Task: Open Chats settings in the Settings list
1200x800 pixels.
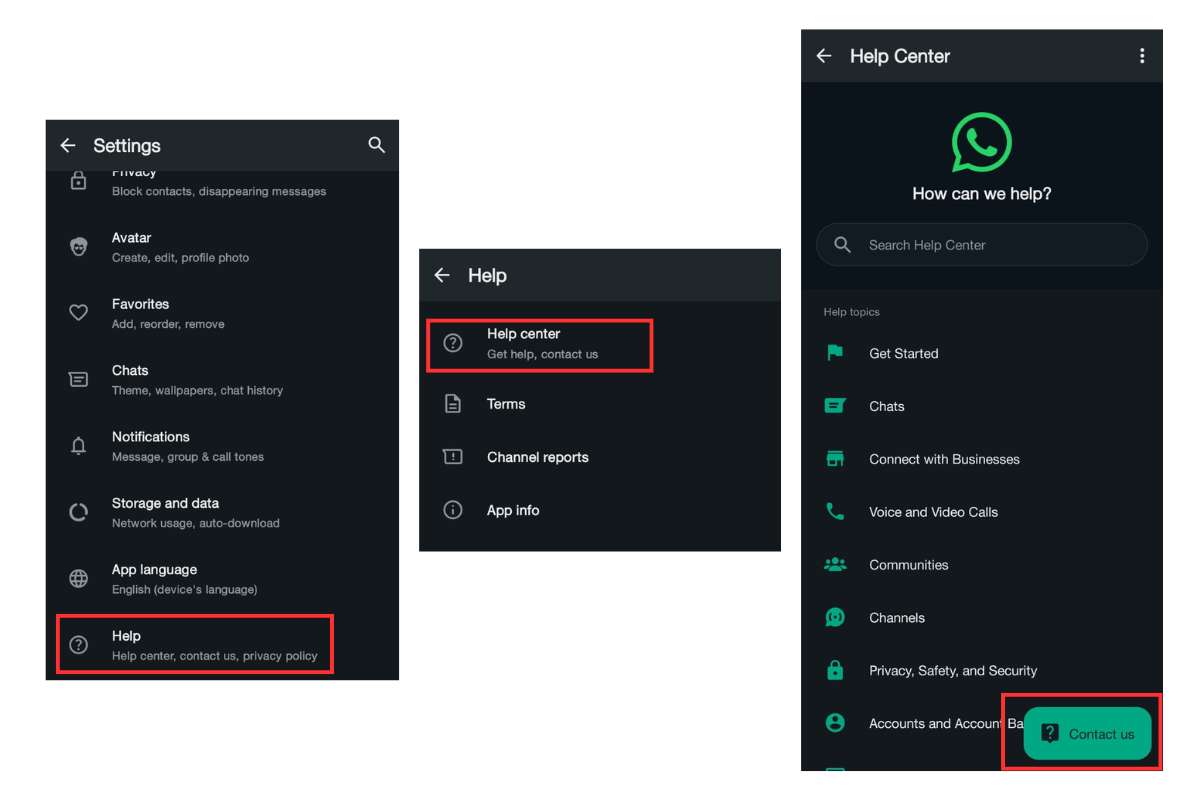Action: point(222,380)
